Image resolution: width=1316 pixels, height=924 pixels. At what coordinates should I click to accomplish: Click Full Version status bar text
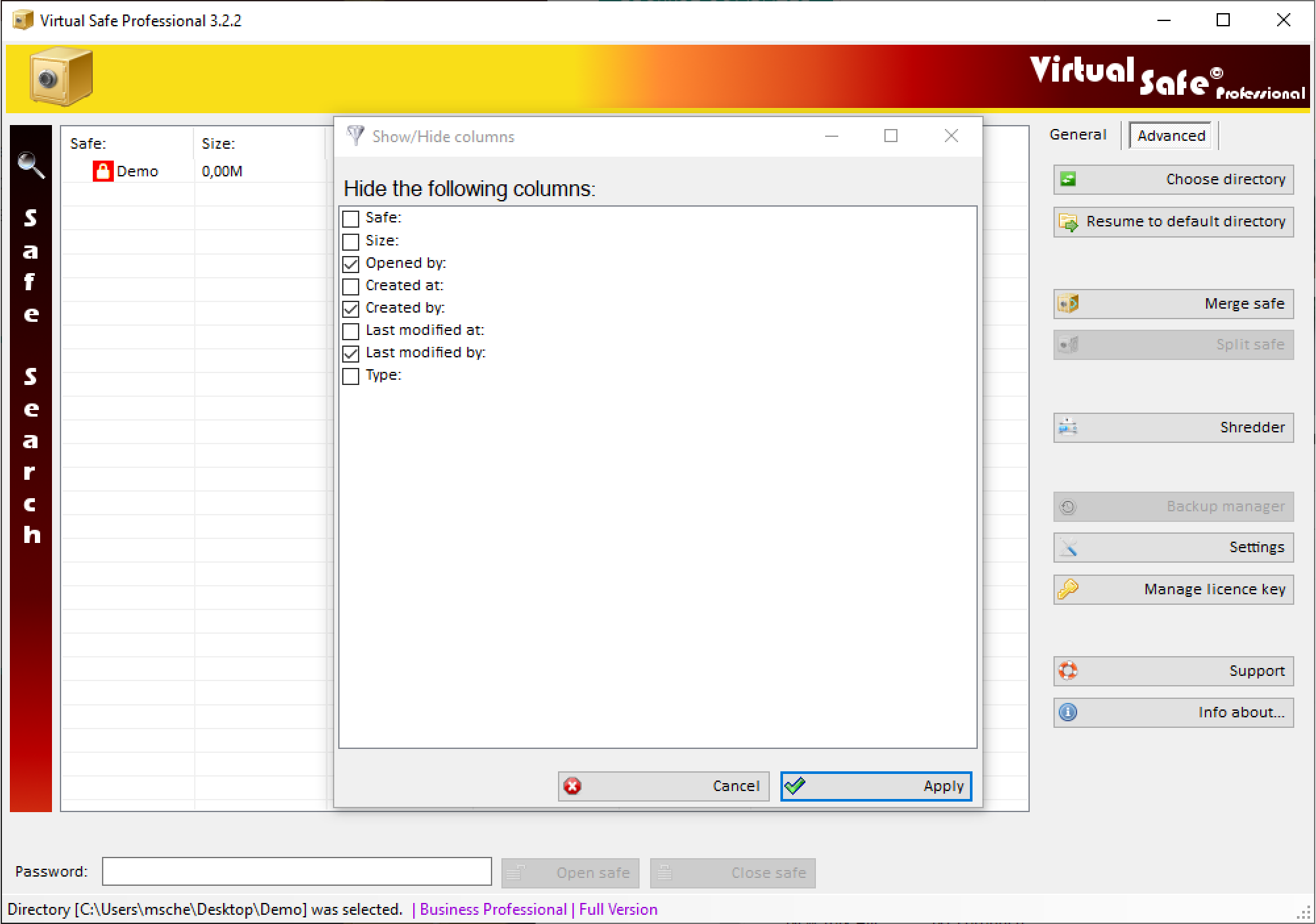618,909
